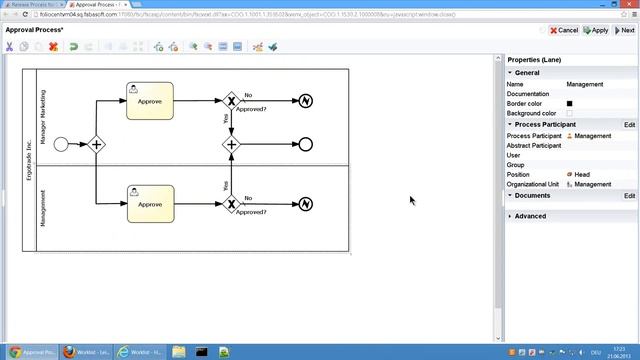Click the canvas scrollbar up arrow
Screen dimensions: 640x360
(x=498, y=58)
